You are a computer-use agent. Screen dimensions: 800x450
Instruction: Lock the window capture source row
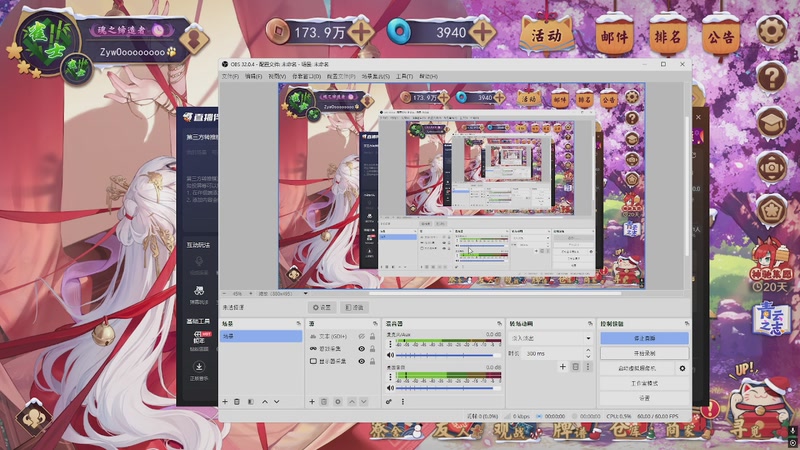[x=372, y=348]
